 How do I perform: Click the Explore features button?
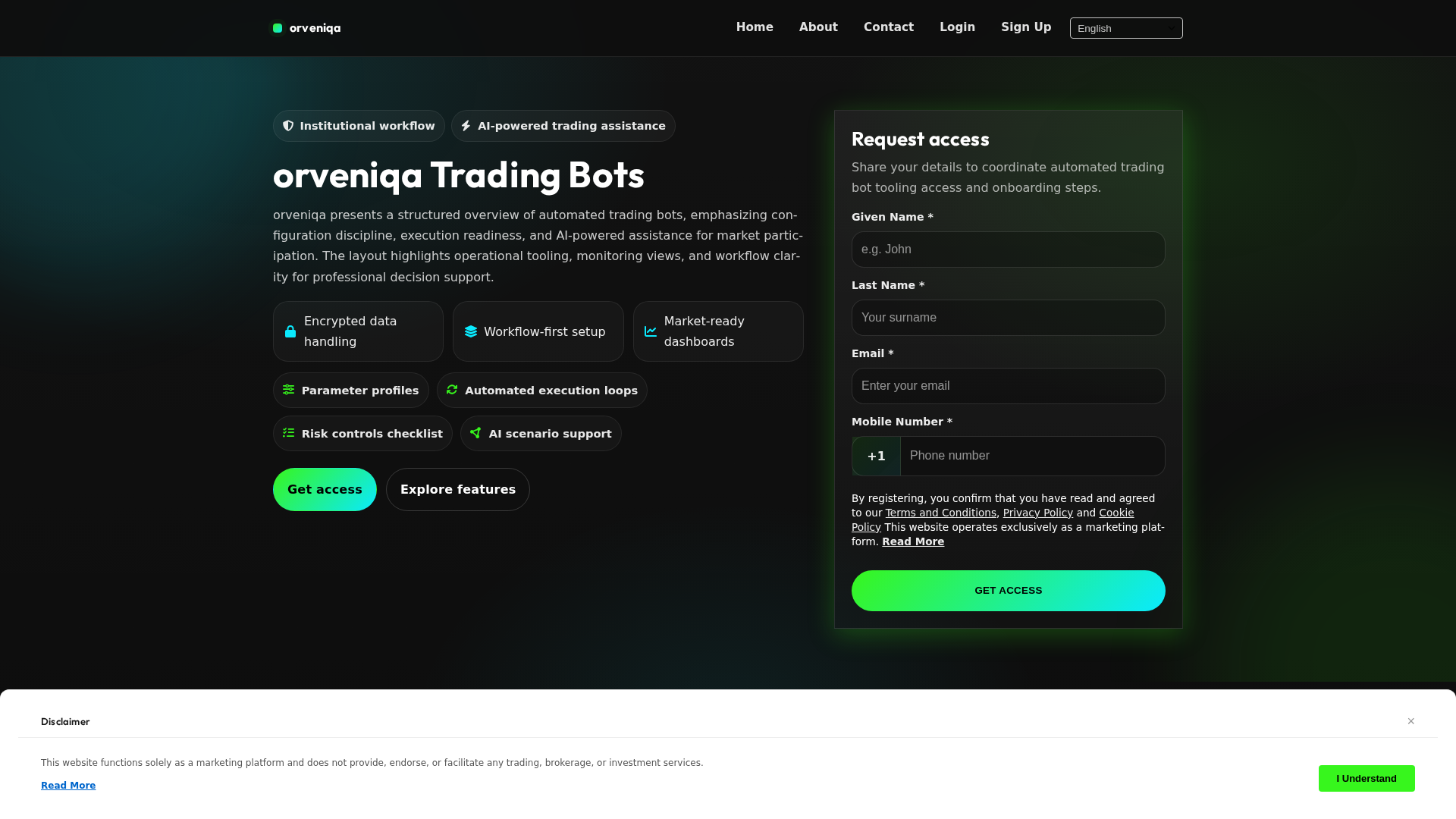[458, 490]
